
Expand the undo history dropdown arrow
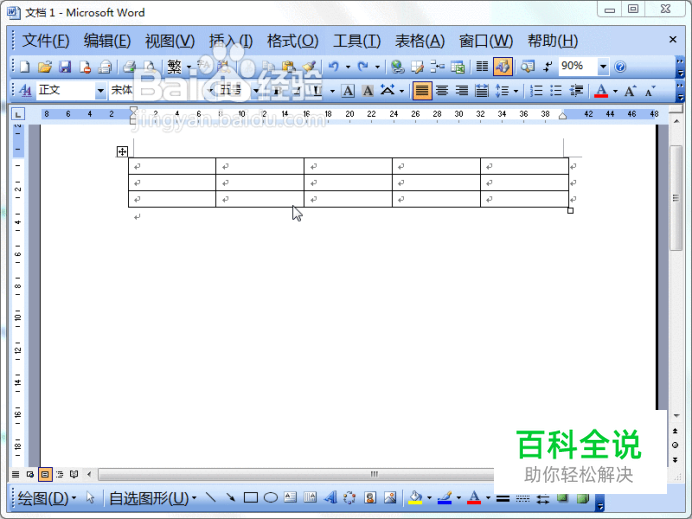pyautogui.click(x=348, y=67)
